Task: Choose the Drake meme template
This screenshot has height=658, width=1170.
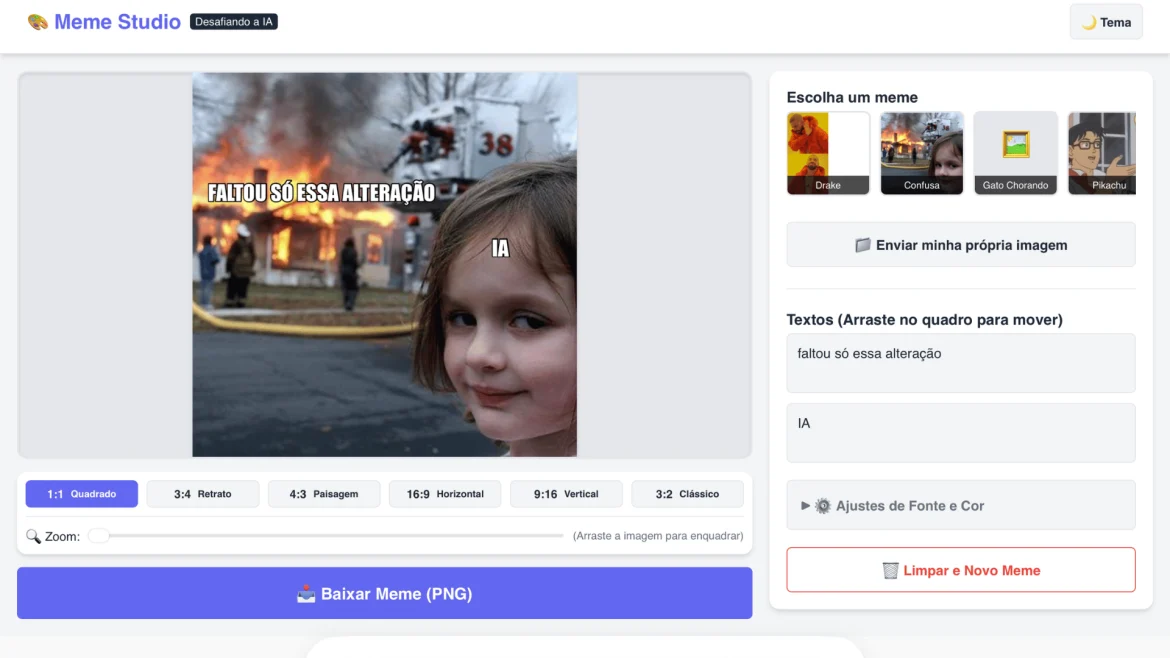Action: click(x=828, y=153)
